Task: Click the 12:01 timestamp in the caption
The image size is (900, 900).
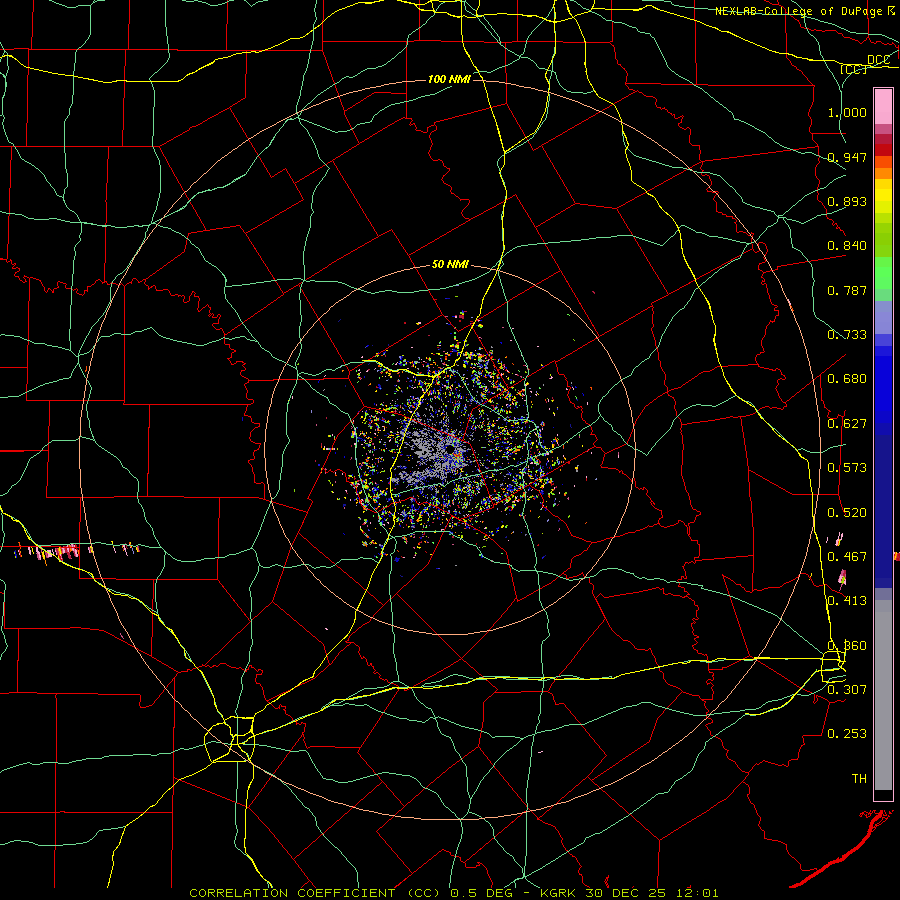Action: point(697,893)
